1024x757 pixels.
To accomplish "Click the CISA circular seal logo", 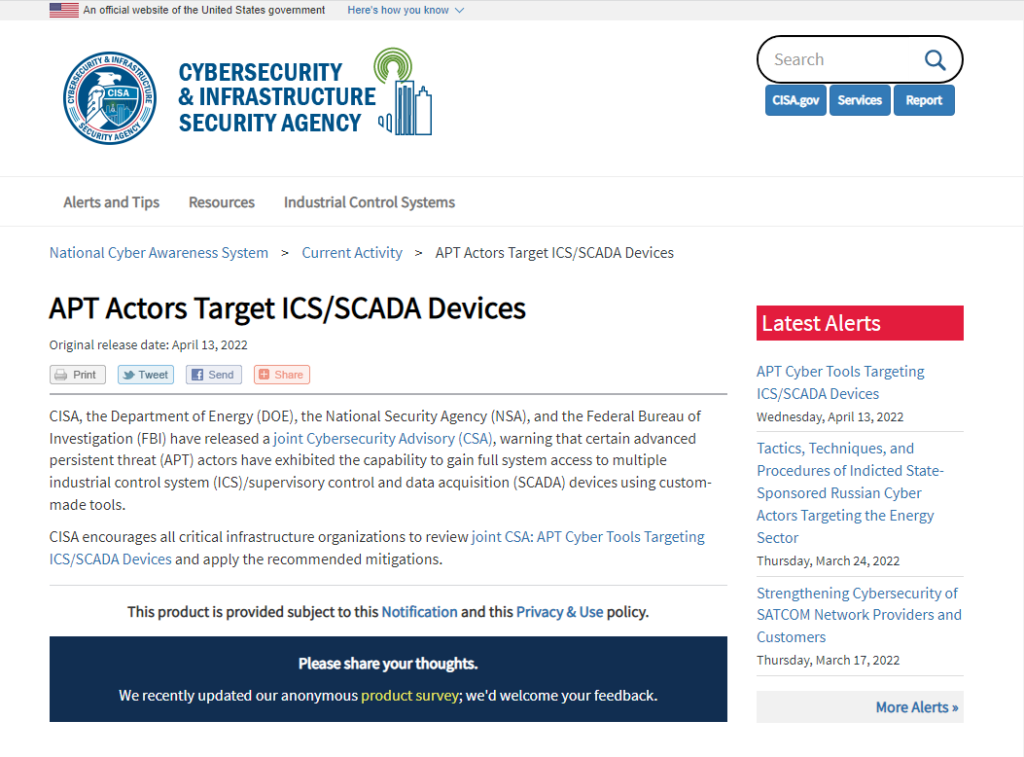I will pyautogui.click(x=110, y=98).
